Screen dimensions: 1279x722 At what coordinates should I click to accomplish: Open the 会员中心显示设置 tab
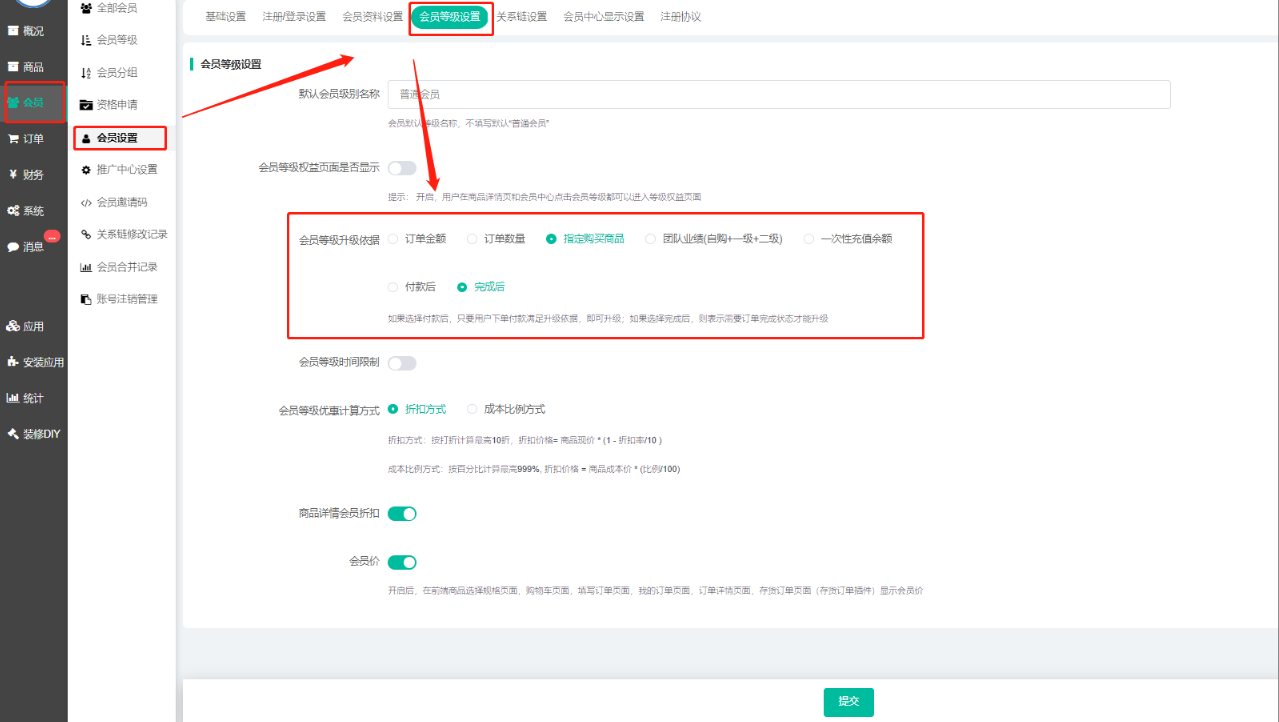(x=604, y=17)
